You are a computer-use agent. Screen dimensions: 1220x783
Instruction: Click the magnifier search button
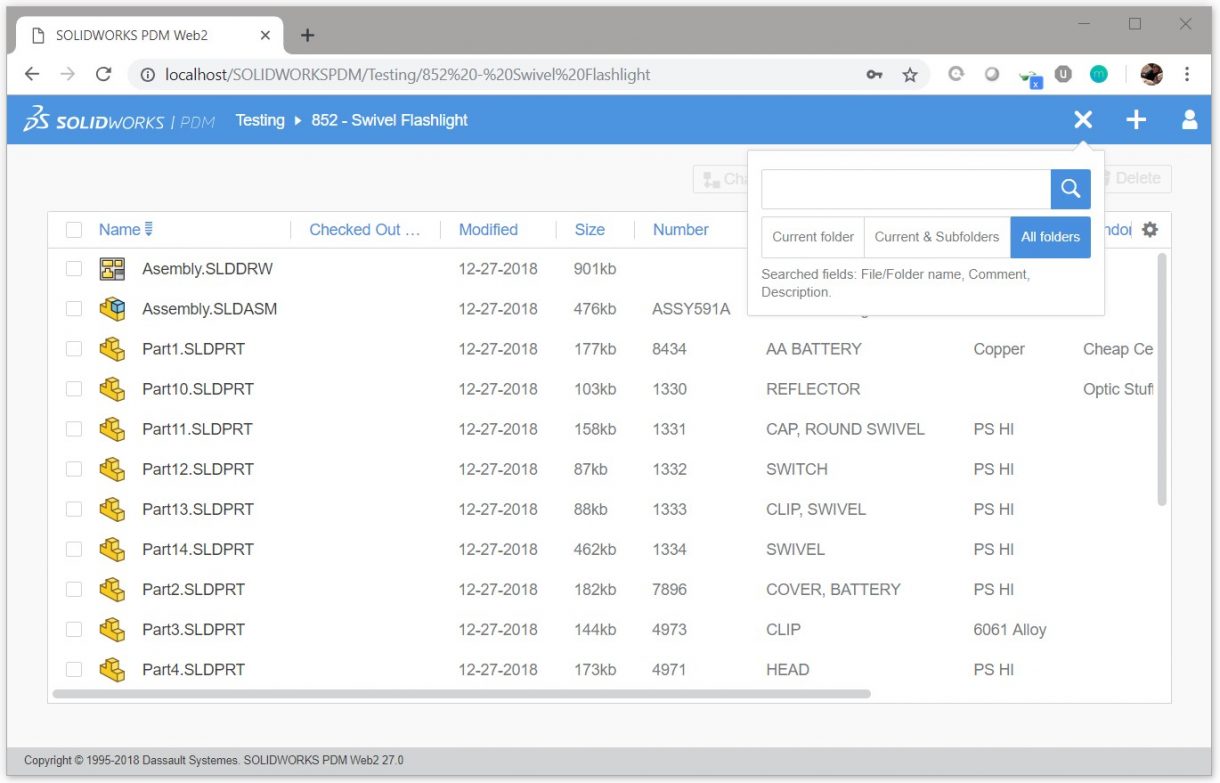point(1070,189)
